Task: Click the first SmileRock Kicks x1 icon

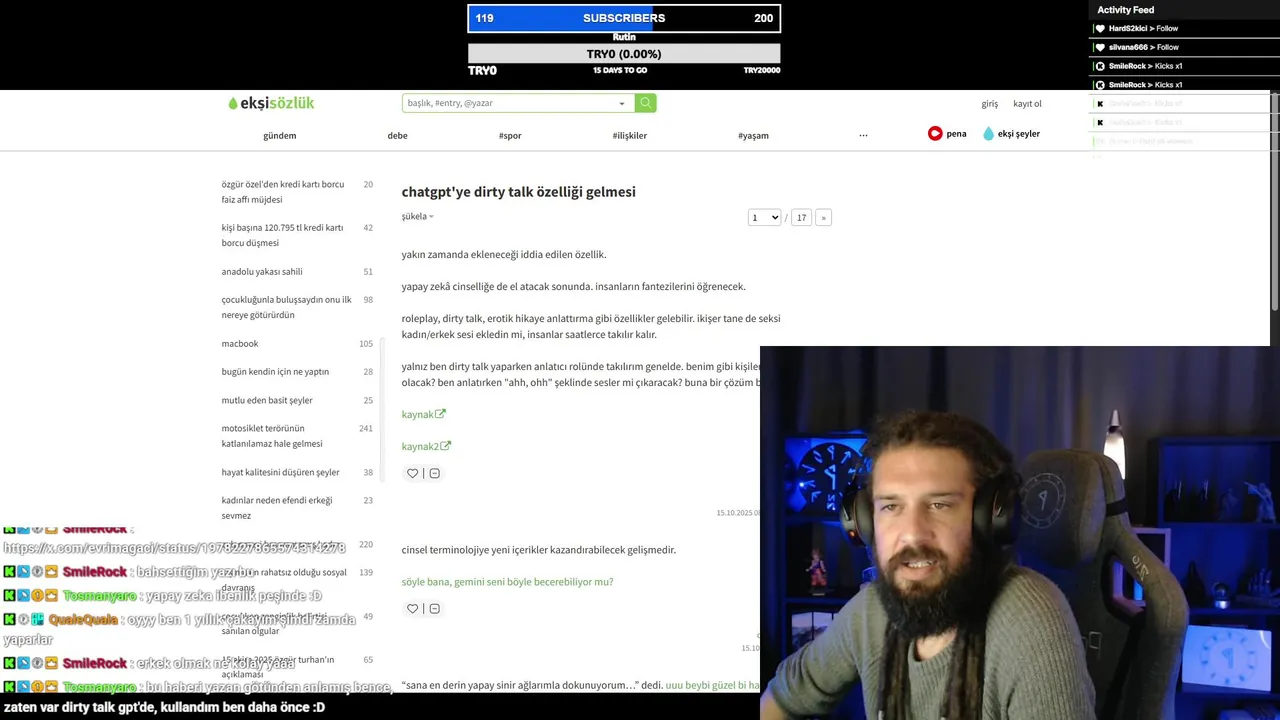Action: coord(1100,66)
